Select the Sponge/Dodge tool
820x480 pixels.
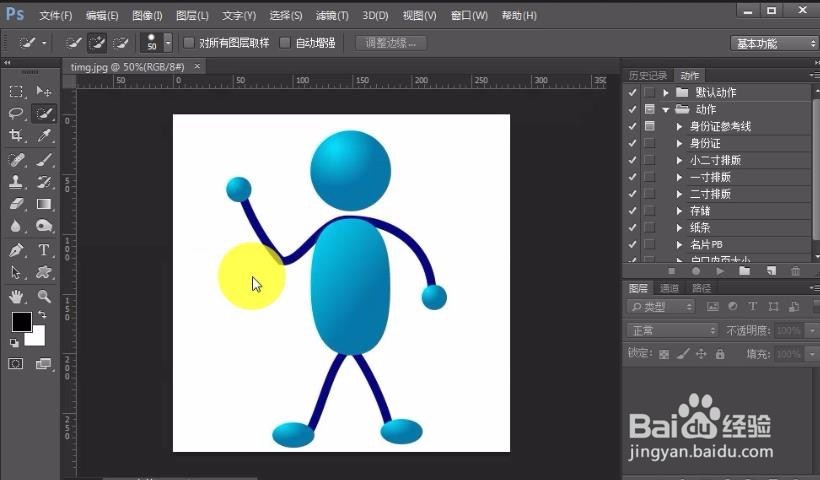pyautogui.click(x=44, y=225)
